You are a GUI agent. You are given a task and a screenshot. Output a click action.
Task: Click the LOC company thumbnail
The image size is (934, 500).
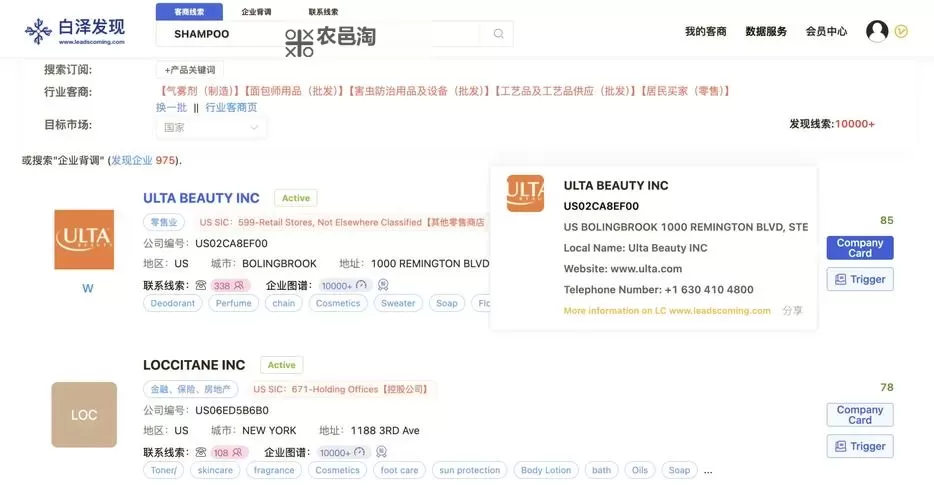[84, 415]
